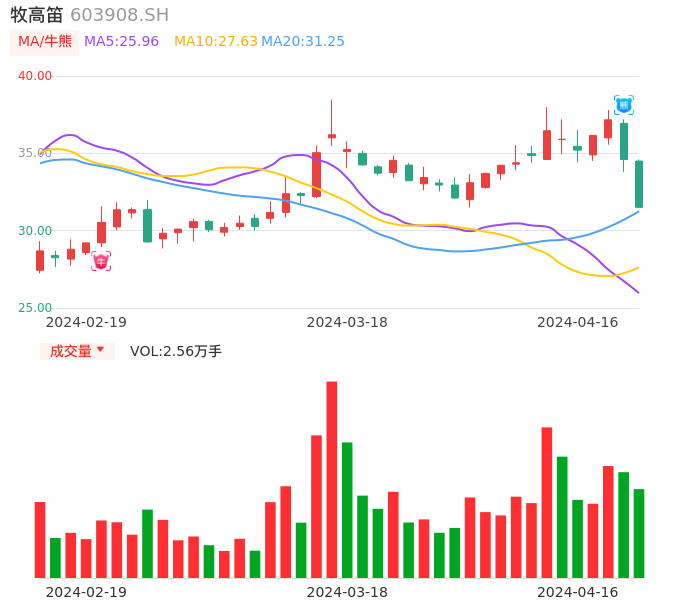
Task: Toggle the MA/牛熊 indicator button
Action: point(45,42)
